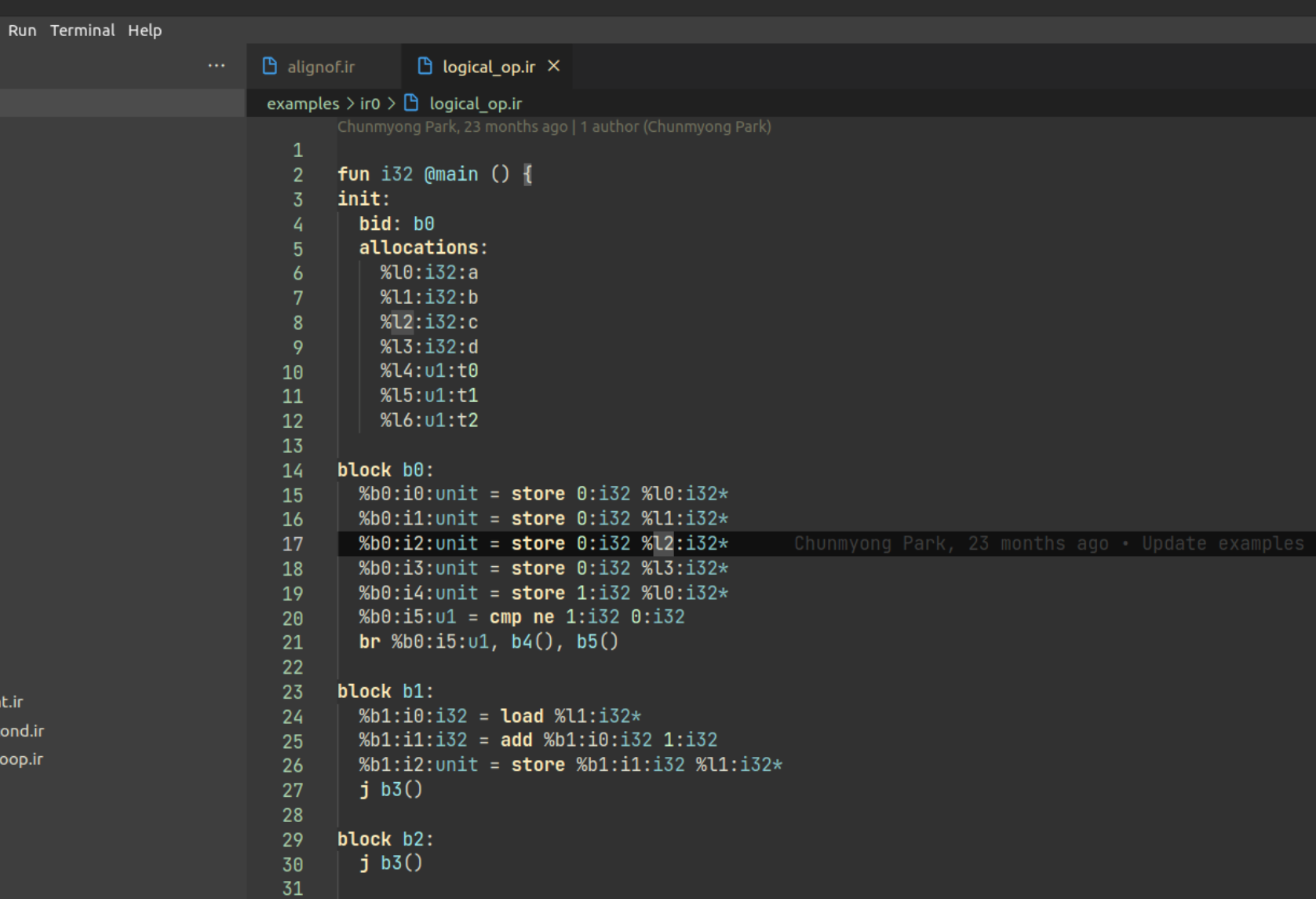Click line number 17 in the gutter
This screenshot has height=899, width=1316.
tap(293, 543)
